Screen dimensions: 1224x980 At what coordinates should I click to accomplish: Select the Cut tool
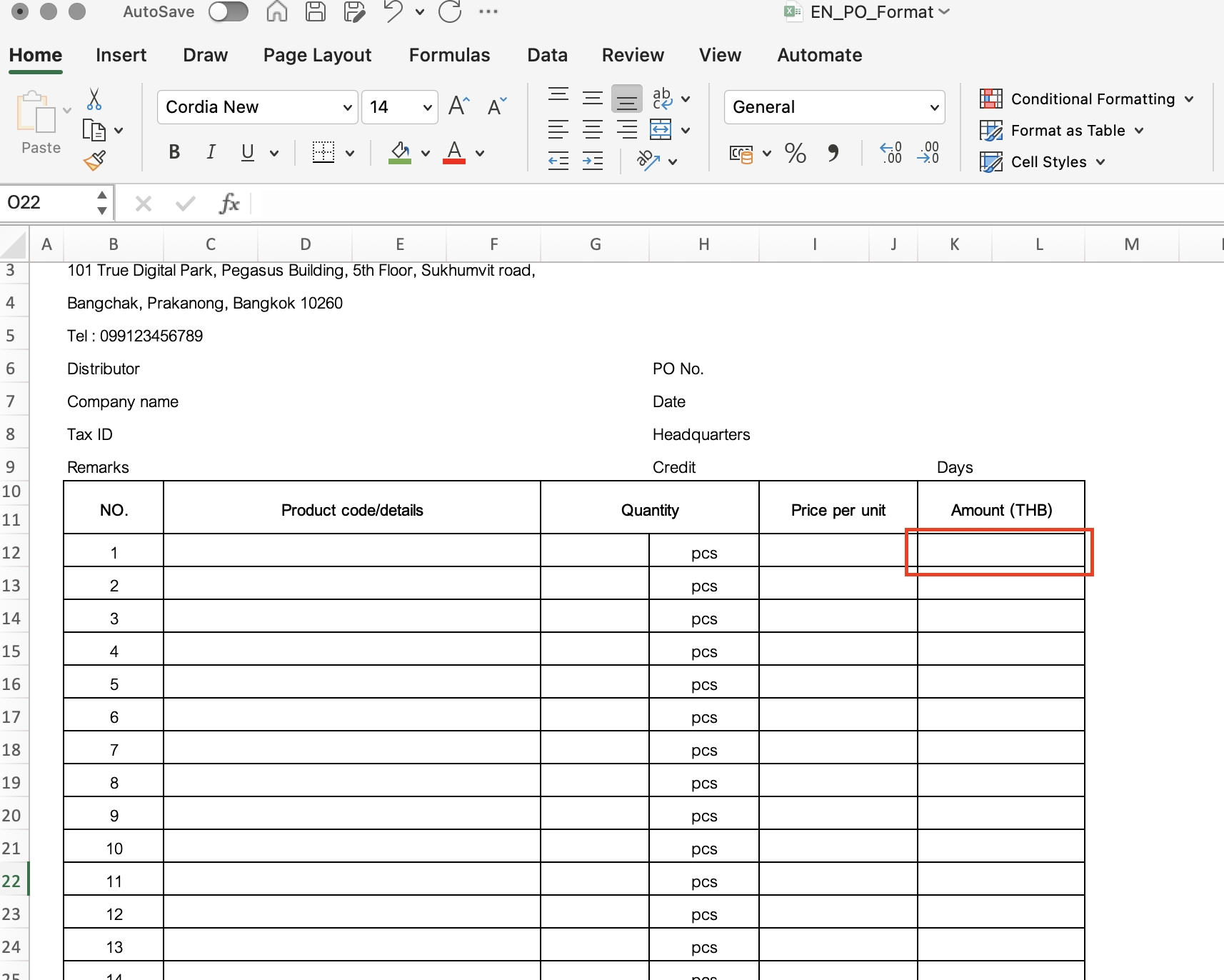94,99
